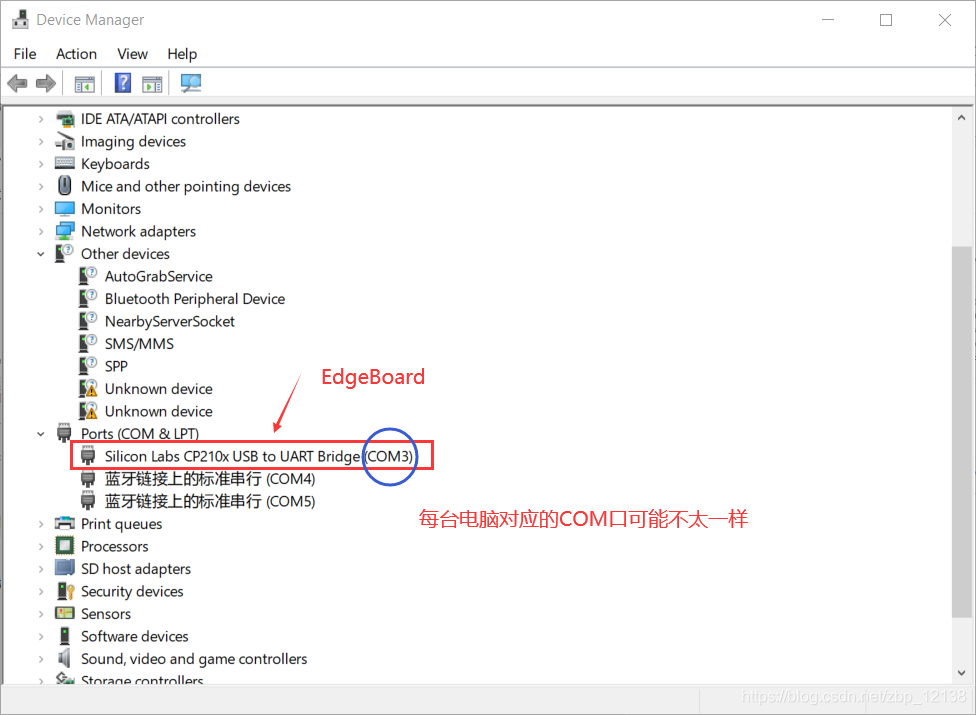The image size is (976, 715).
Task: Click the AutoGrabService device icon
Action: (88, 276)
